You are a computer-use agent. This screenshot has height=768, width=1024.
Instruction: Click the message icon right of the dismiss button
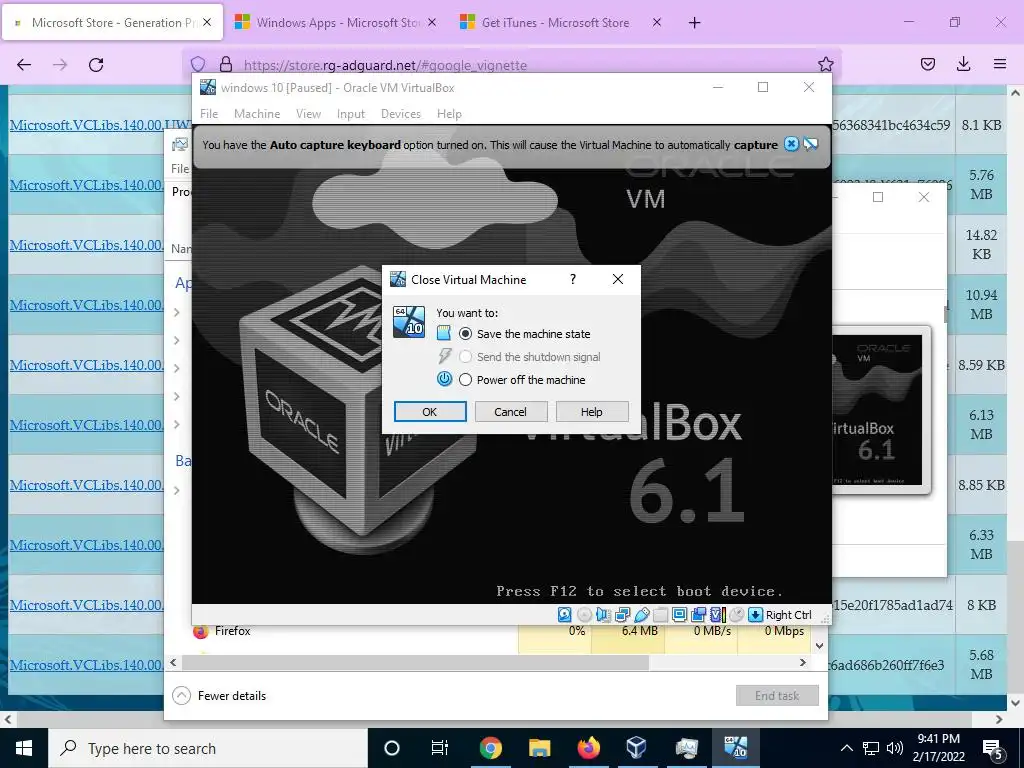810,144
